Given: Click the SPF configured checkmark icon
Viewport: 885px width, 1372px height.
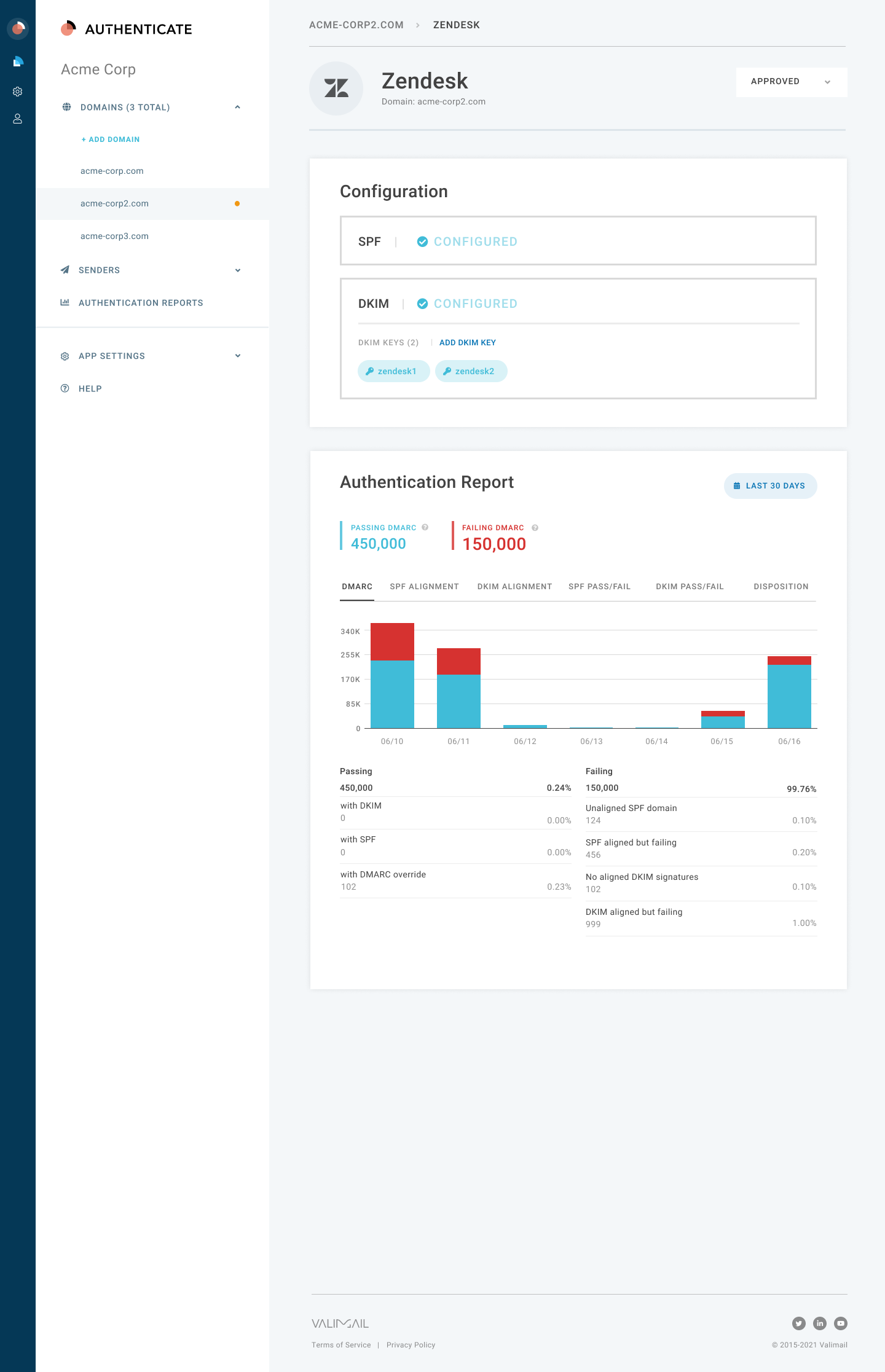Looking at the screenshot, I should [422, 241].
